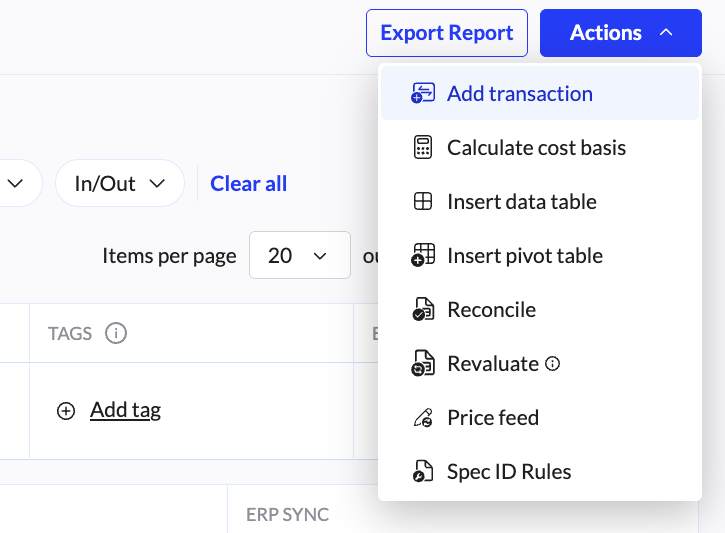Click the Export Report button
Viewport: 725px width, 533px height.
[x=447, y=33]
